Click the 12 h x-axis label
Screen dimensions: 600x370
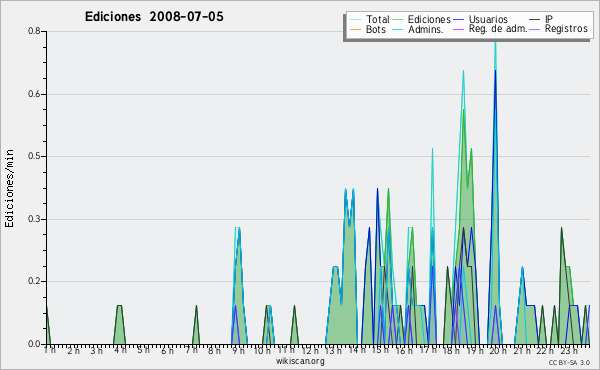[x=310, y=350]
